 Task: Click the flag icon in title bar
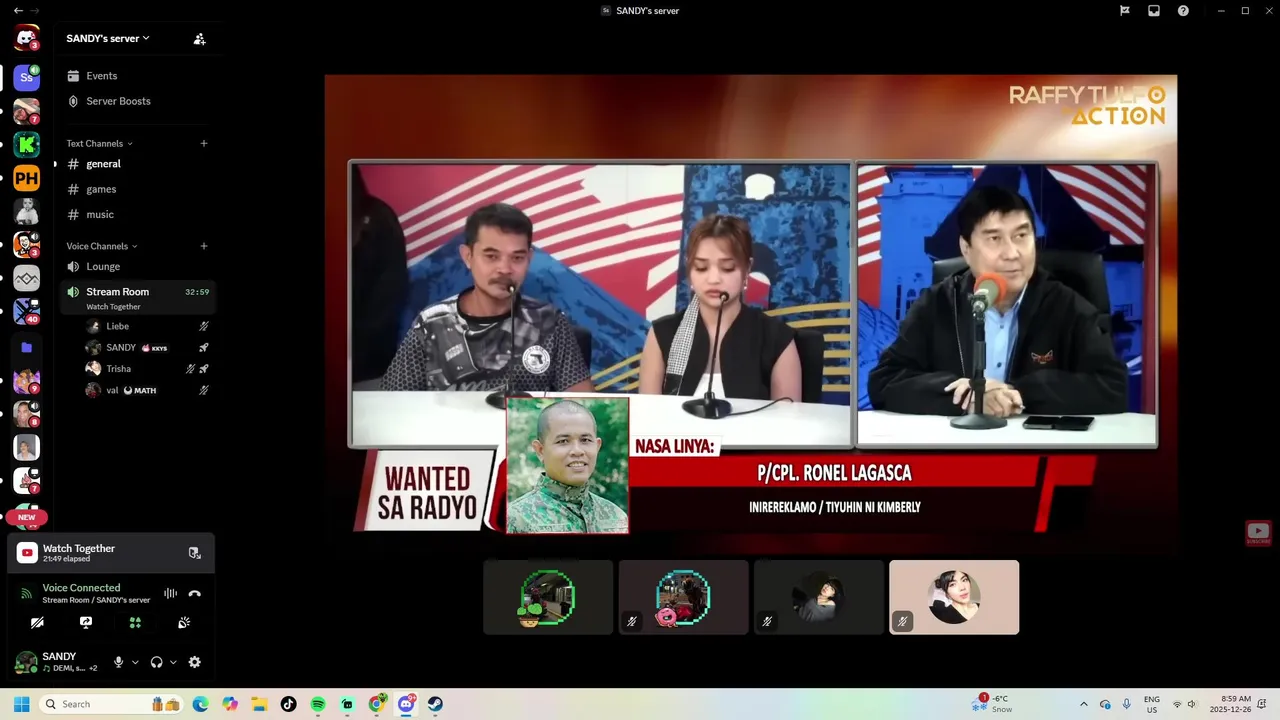1125,10
